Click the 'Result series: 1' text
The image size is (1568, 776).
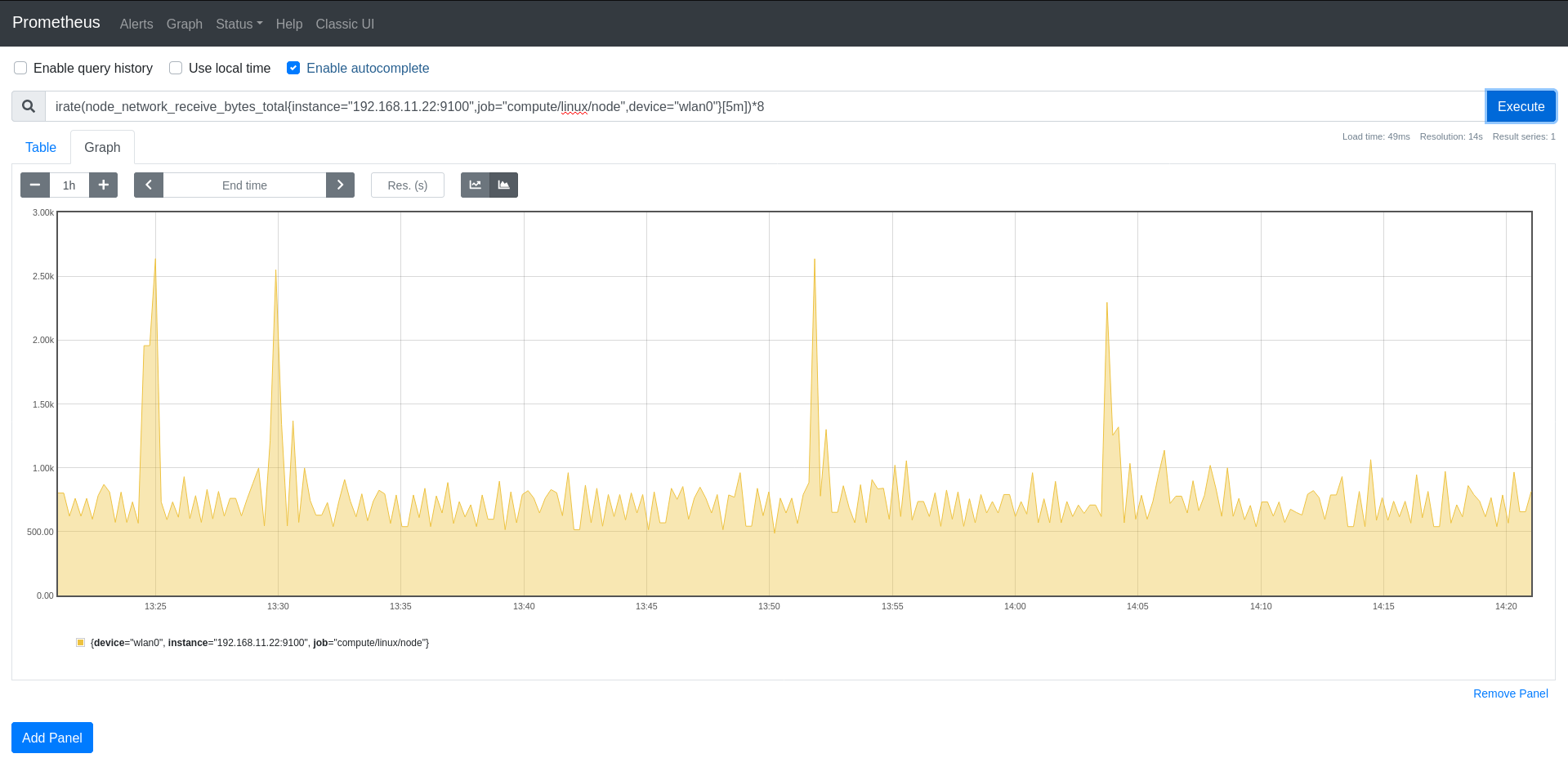pos(1524,136)
